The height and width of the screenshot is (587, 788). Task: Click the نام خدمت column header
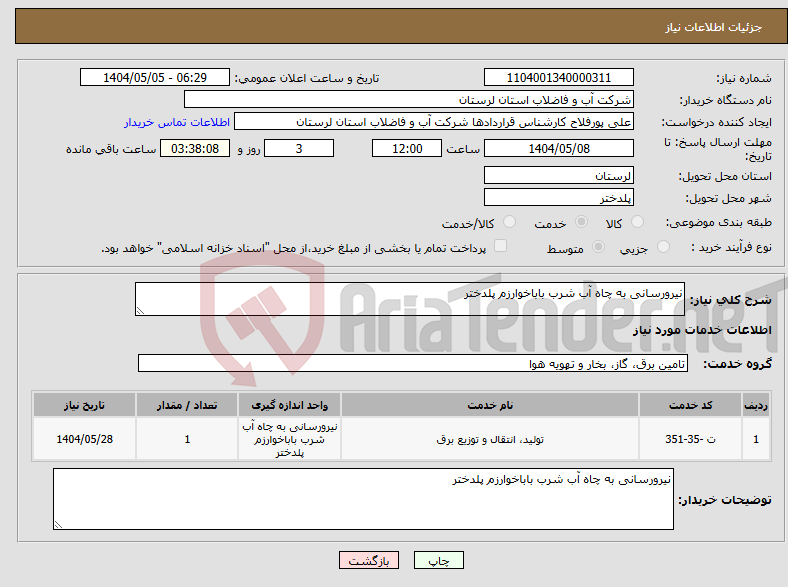pos(490,405)
